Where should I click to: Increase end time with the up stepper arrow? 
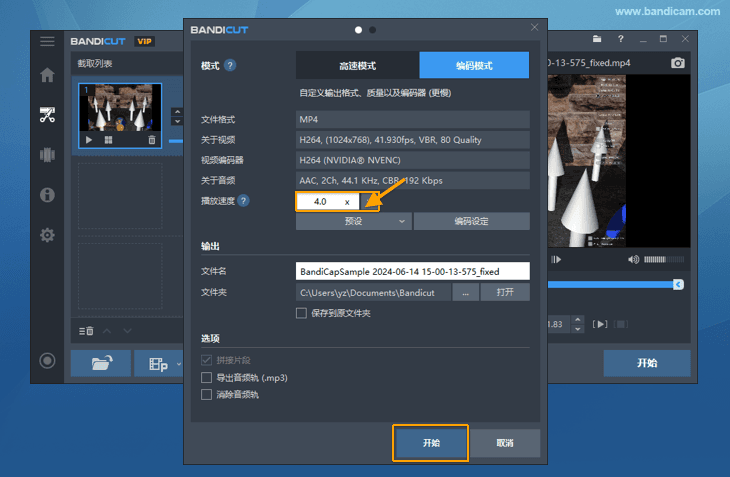[577, 320]
